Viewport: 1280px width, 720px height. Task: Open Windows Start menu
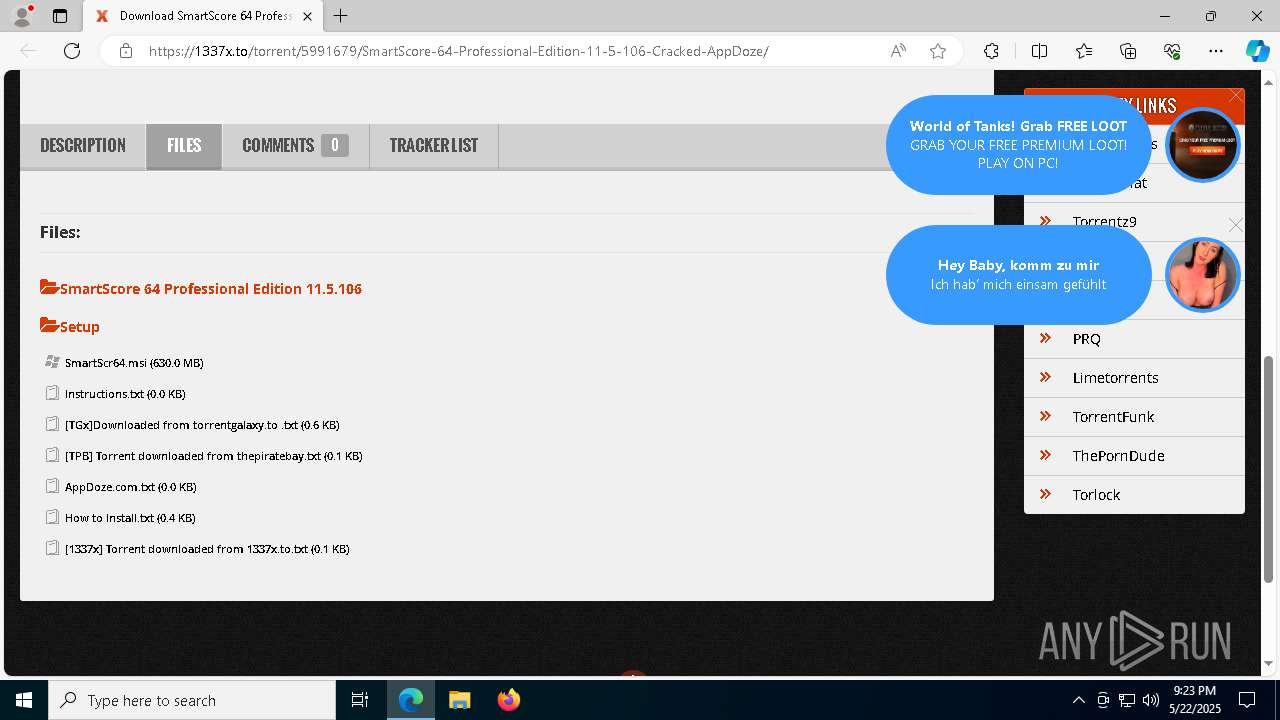[24, 700]
